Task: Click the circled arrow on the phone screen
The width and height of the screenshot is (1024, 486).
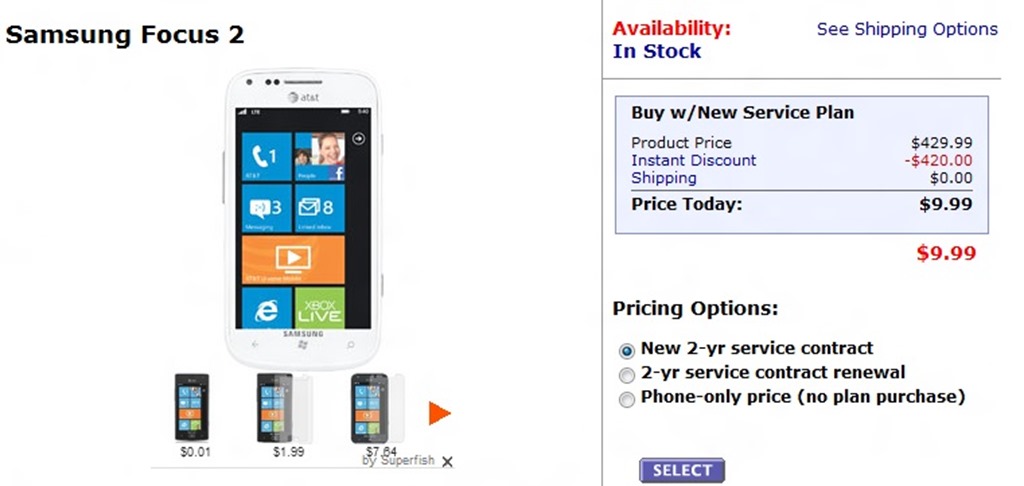Action: point(358,139)
